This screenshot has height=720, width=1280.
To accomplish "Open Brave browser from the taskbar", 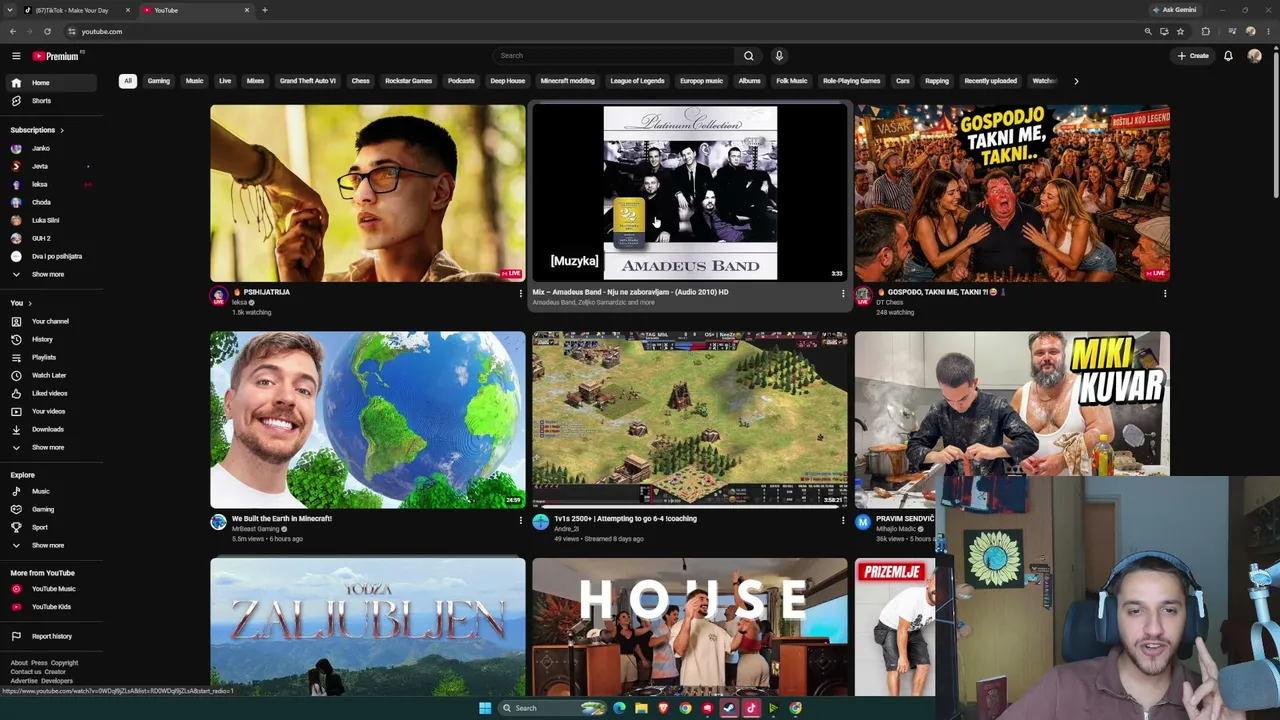I will click(x=663, y=708).
